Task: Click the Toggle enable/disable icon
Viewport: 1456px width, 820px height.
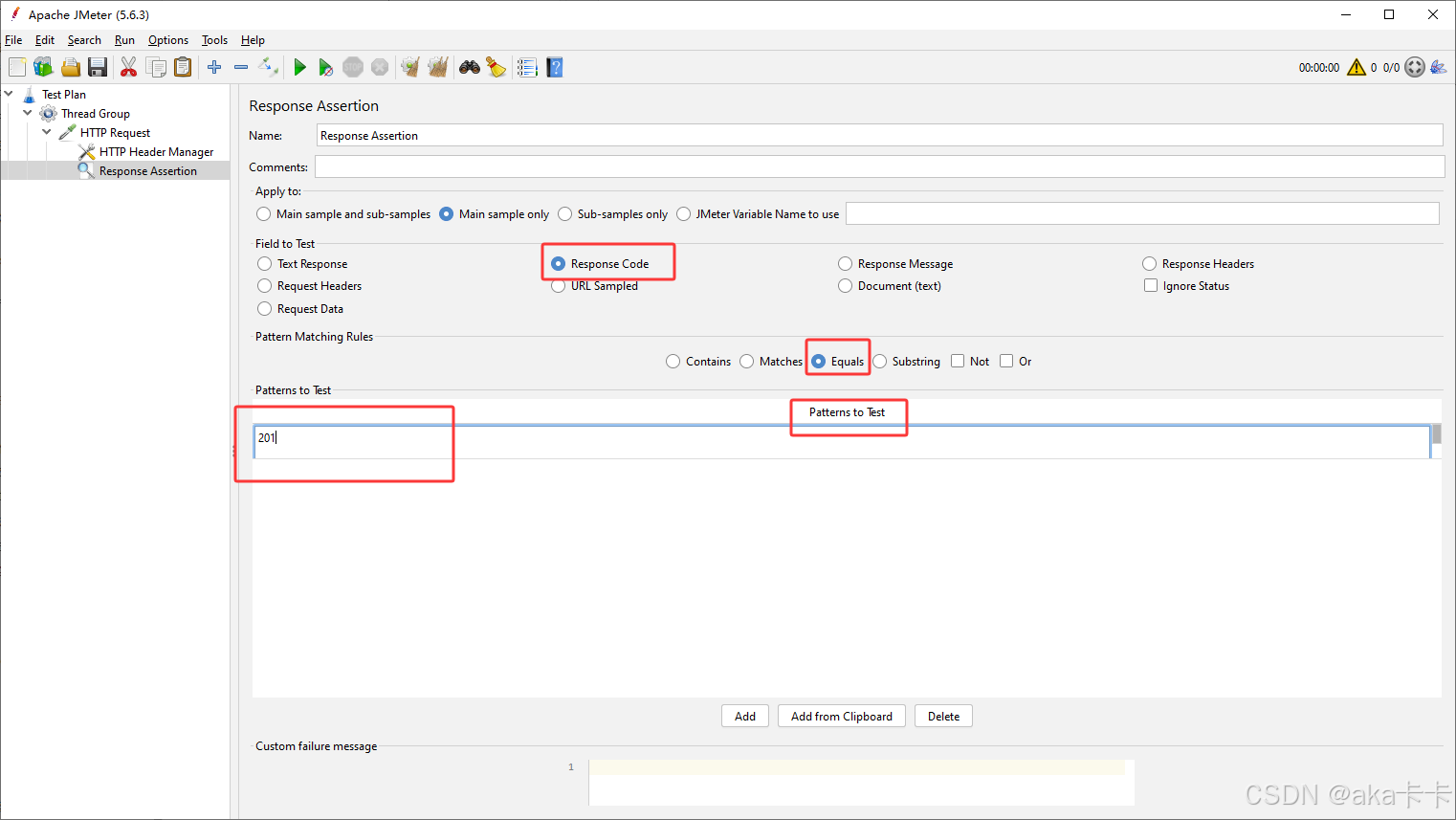Action: (x=269, y=67)
